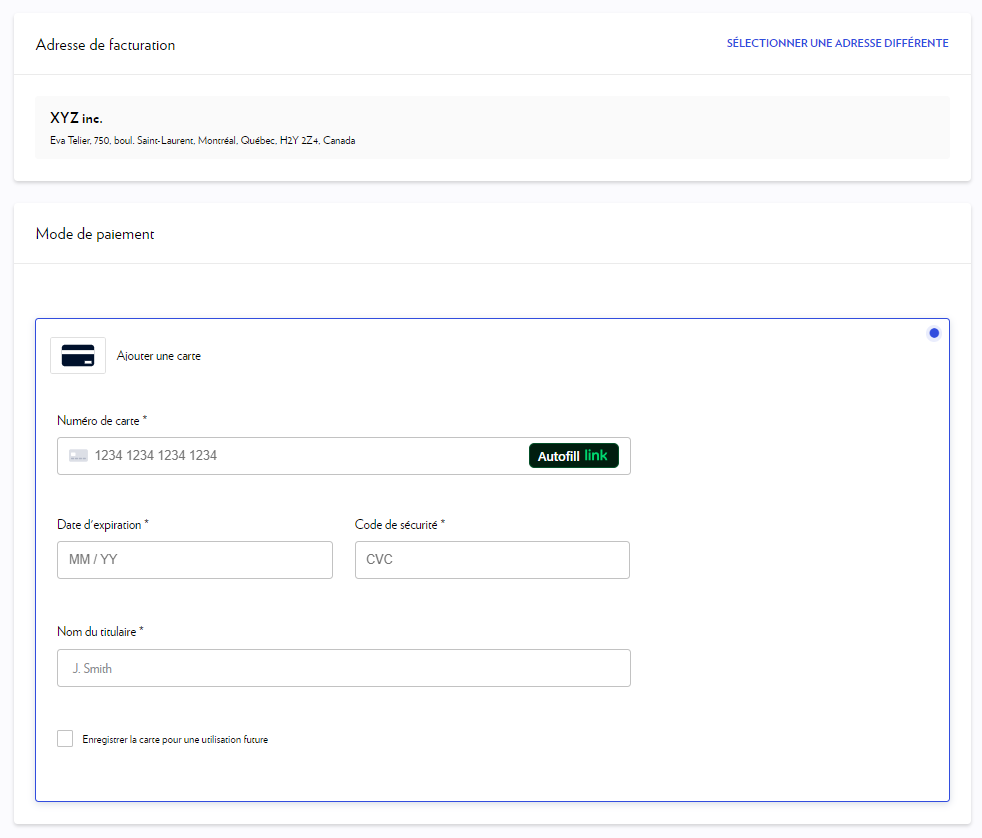Click the CVC security code field
The height and width of the screenshot is (838, 982).
point(492,560)
